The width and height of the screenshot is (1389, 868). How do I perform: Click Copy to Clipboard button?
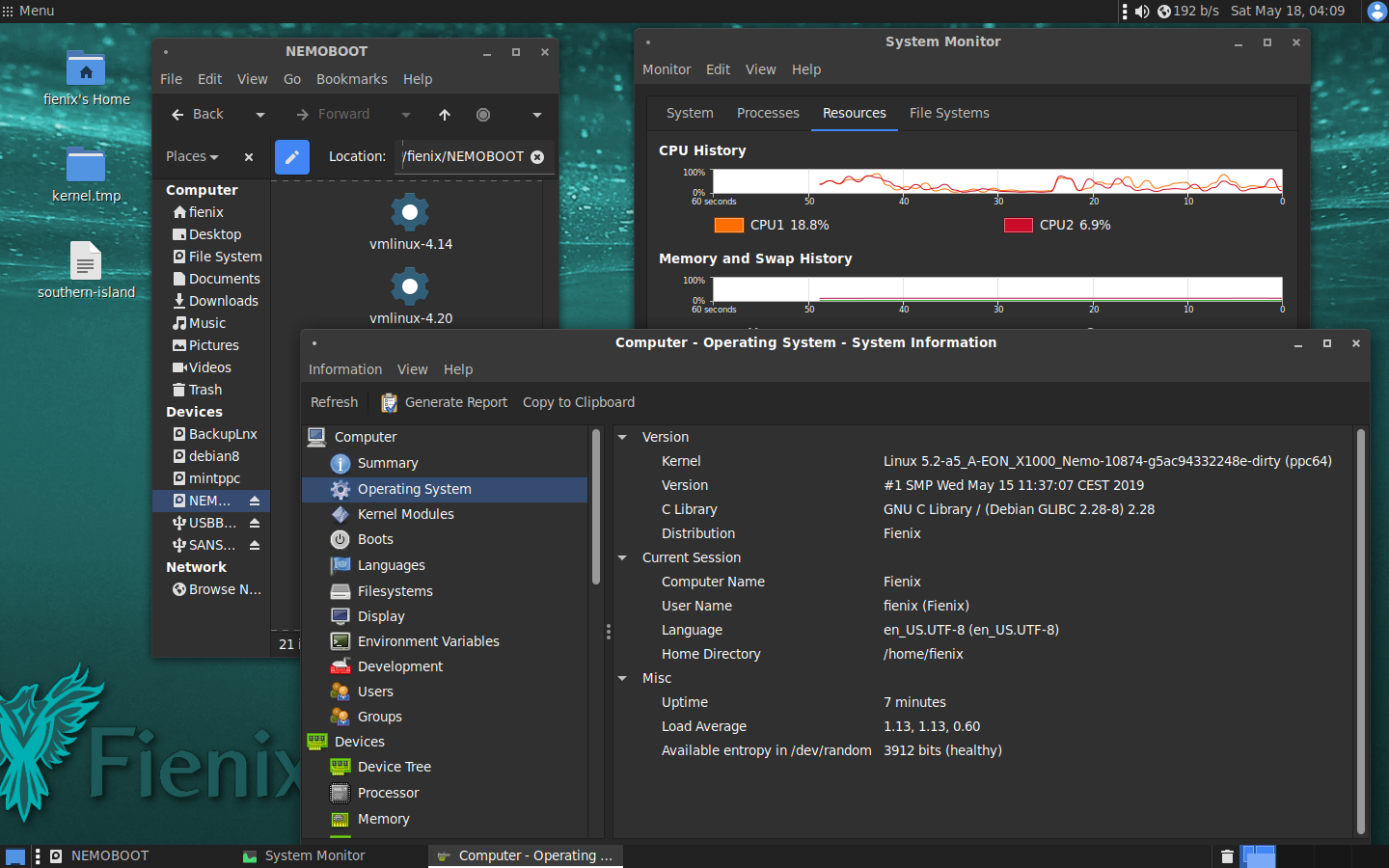[579, 402]
